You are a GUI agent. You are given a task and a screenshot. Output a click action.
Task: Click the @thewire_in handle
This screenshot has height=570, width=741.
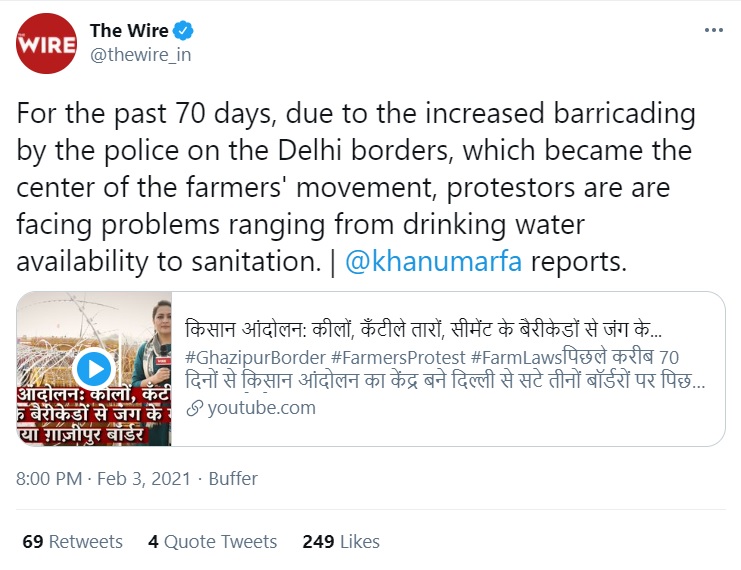point(140,55)
